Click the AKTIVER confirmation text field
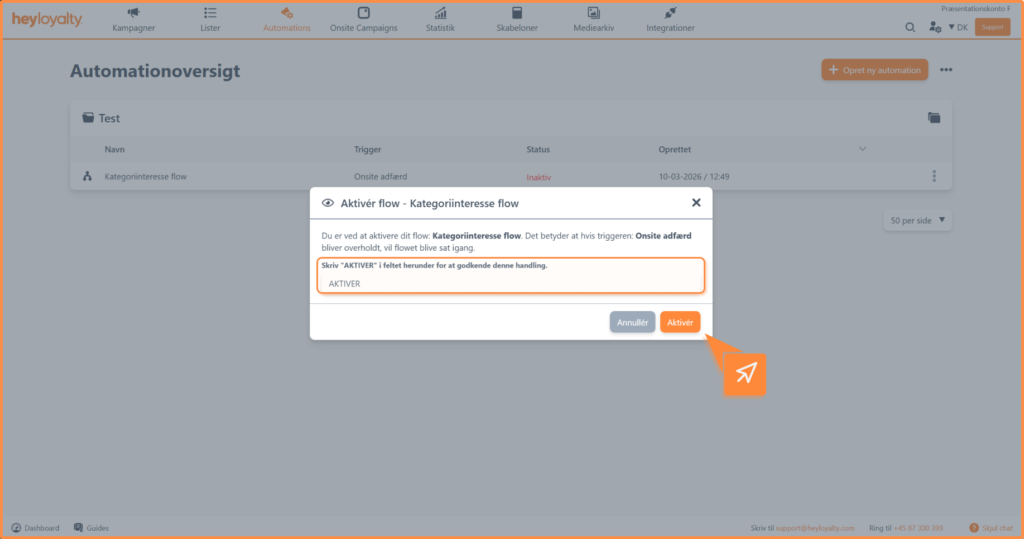The image size is (1024, 539). tap(510, 283)
